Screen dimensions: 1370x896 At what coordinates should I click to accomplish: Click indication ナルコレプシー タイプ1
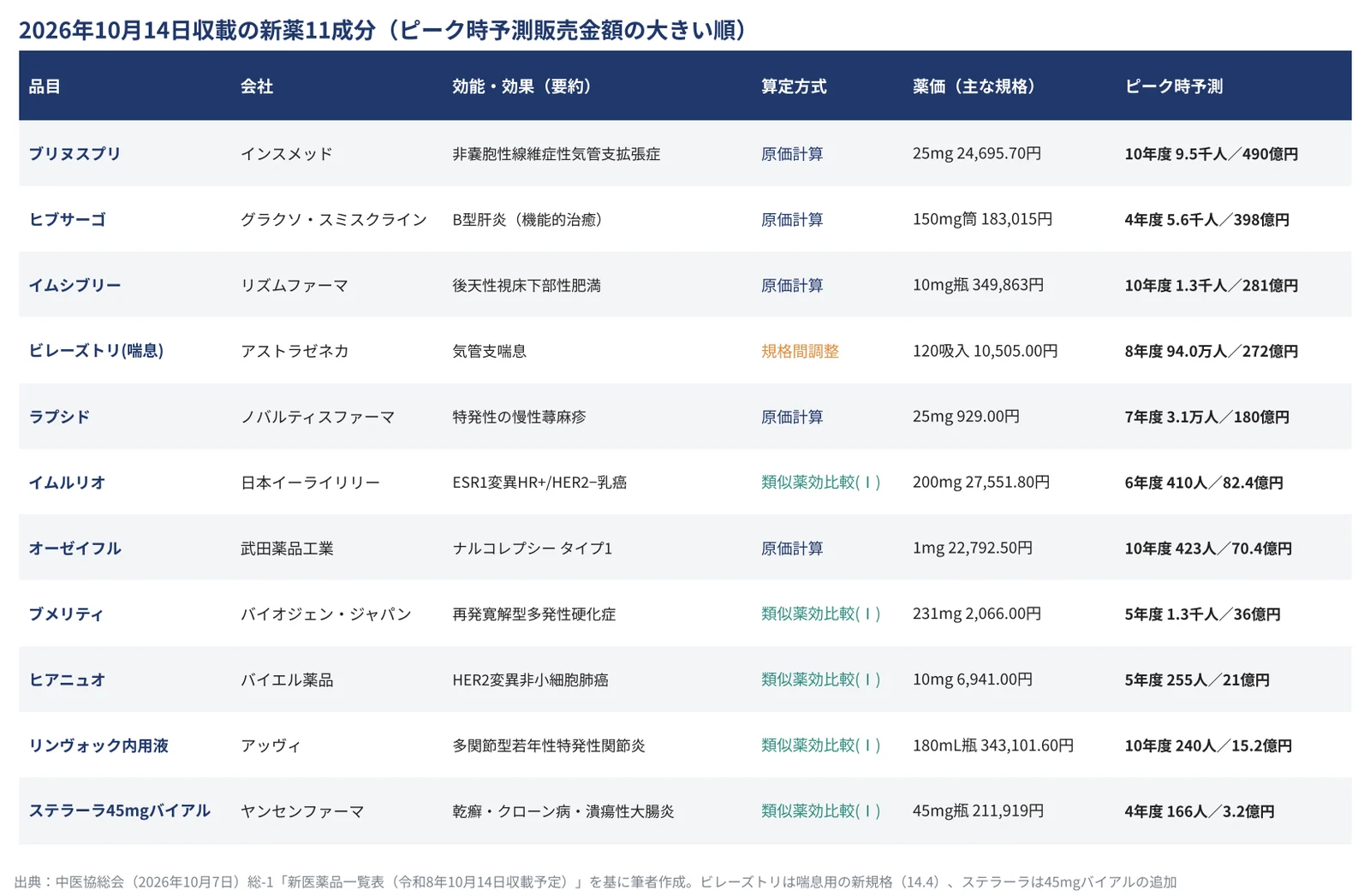tap(532, 549)
